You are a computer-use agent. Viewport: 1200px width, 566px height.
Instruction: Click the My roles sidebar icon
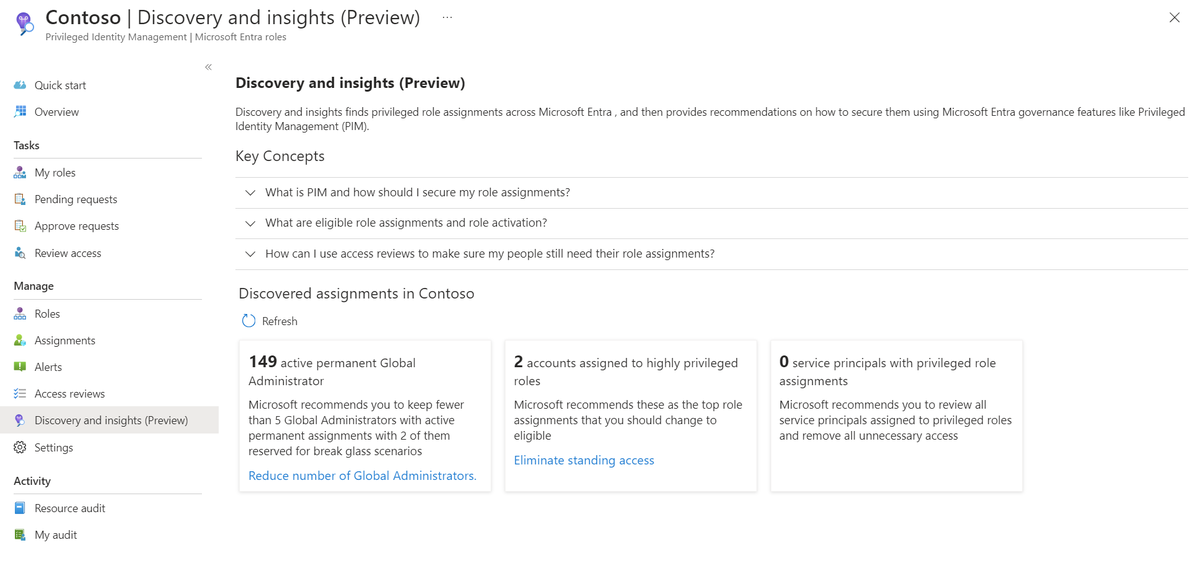(x=20, y=173)
